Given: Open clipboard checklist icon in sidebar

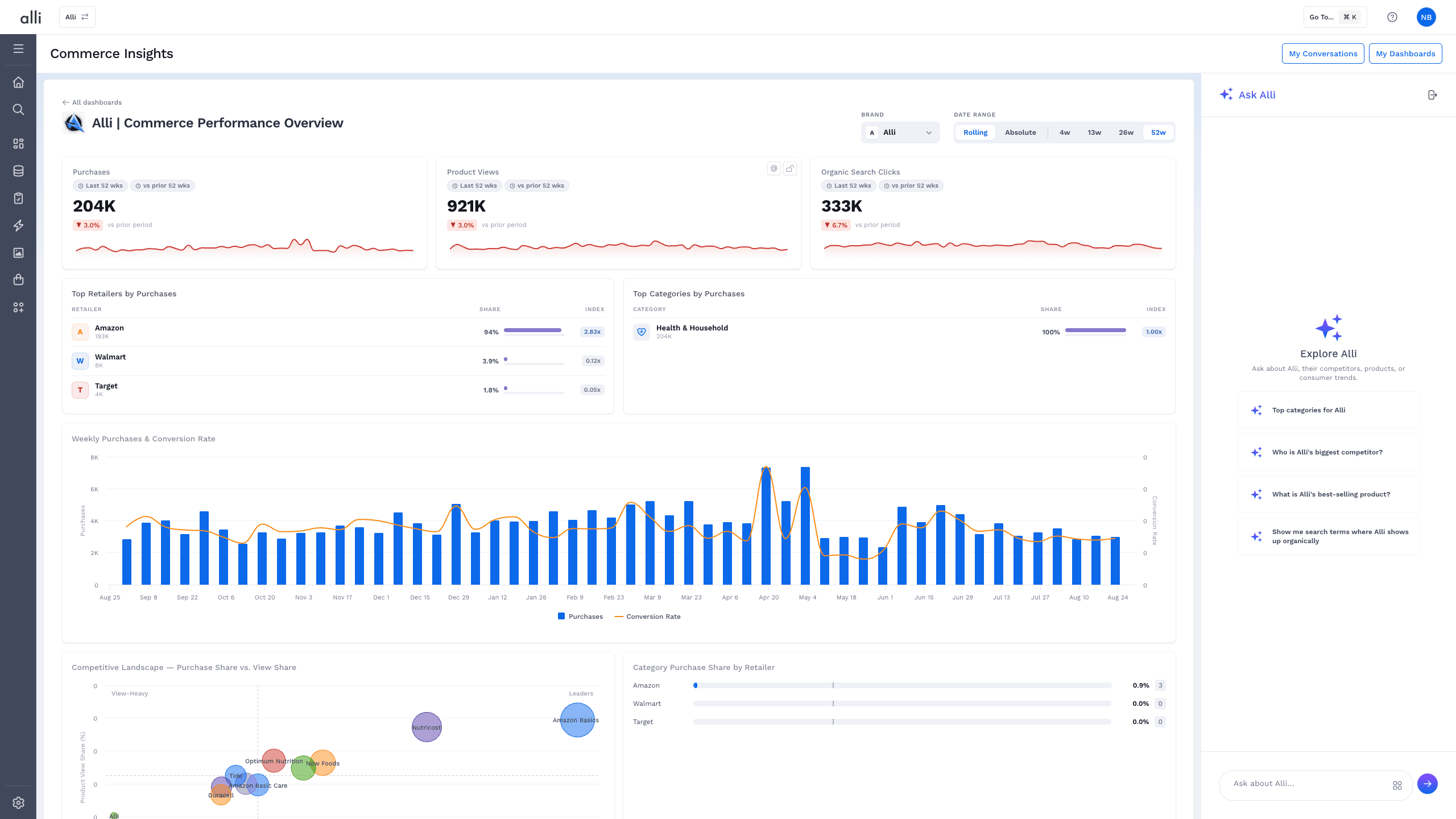Looking at the screenshot, I should pos(18,198).
